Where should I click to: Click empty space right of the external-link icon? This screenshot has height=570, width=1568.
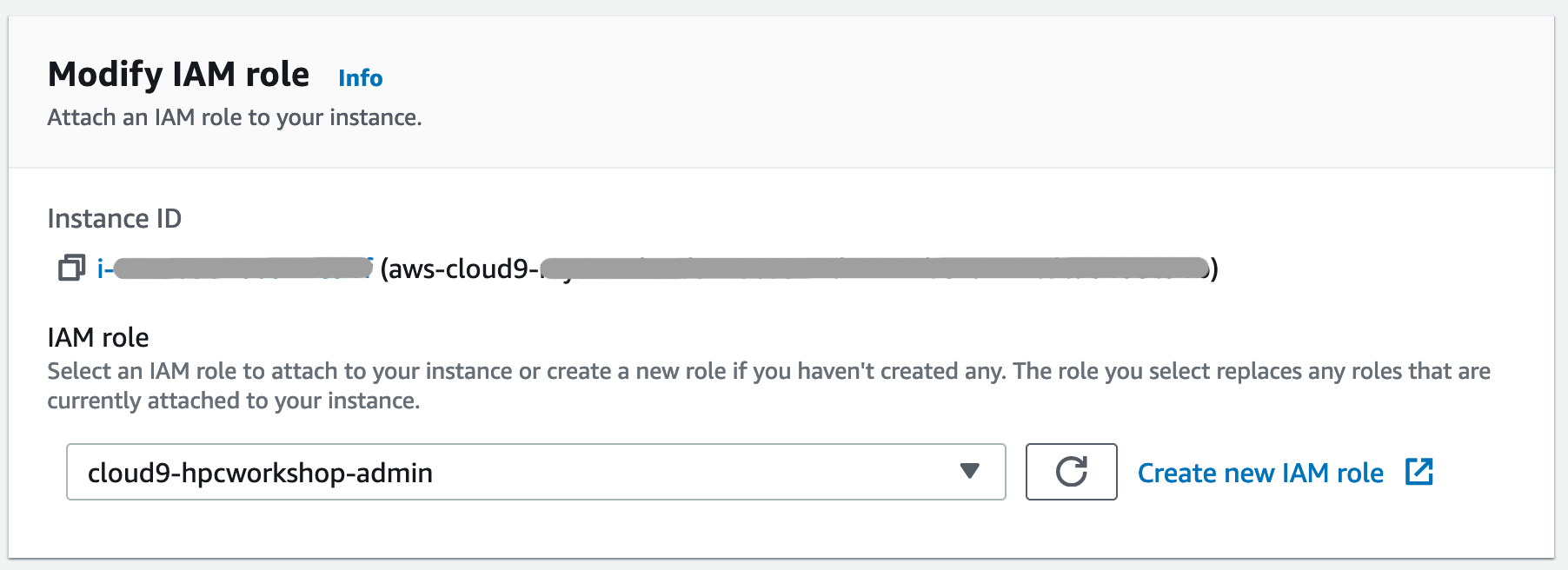coord(1491,472)
